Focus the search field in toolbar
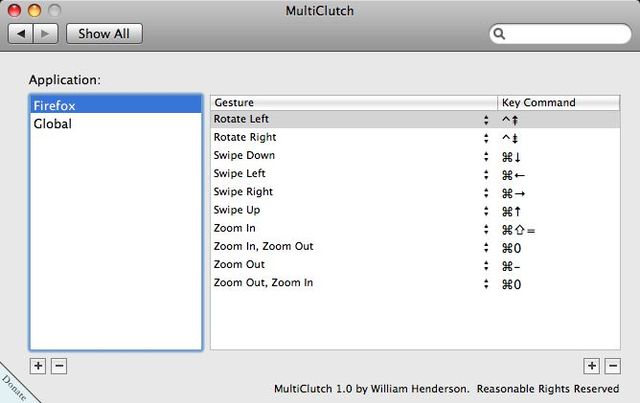640x403 pixels. point(560,34)
